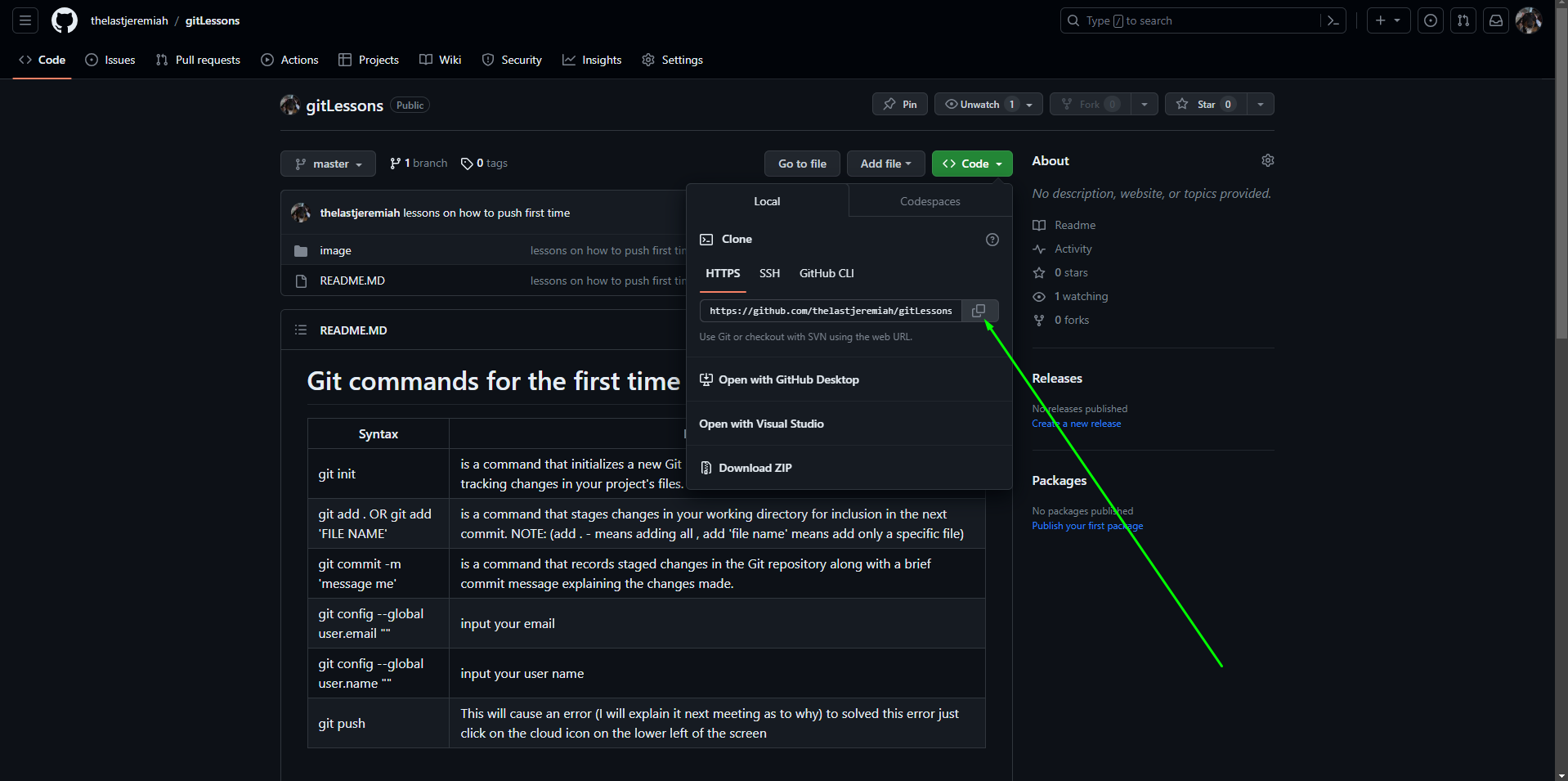Edit repository details gear icon in About
The width and height of the screenshot is (1568, 781).
(x=1267, y=160)
